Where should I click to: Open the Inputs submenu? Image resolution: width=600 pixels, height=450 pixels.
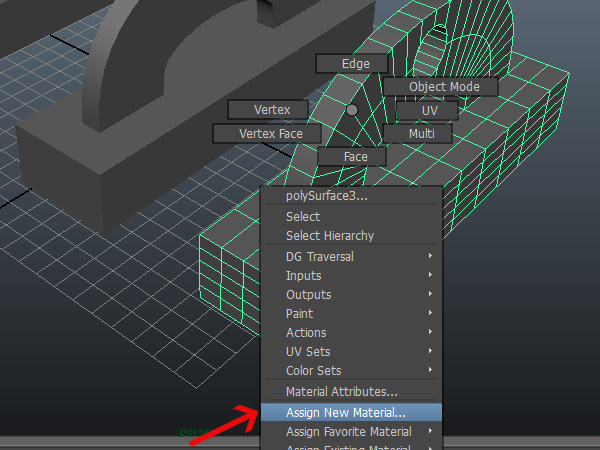click(x=351, y=276)
